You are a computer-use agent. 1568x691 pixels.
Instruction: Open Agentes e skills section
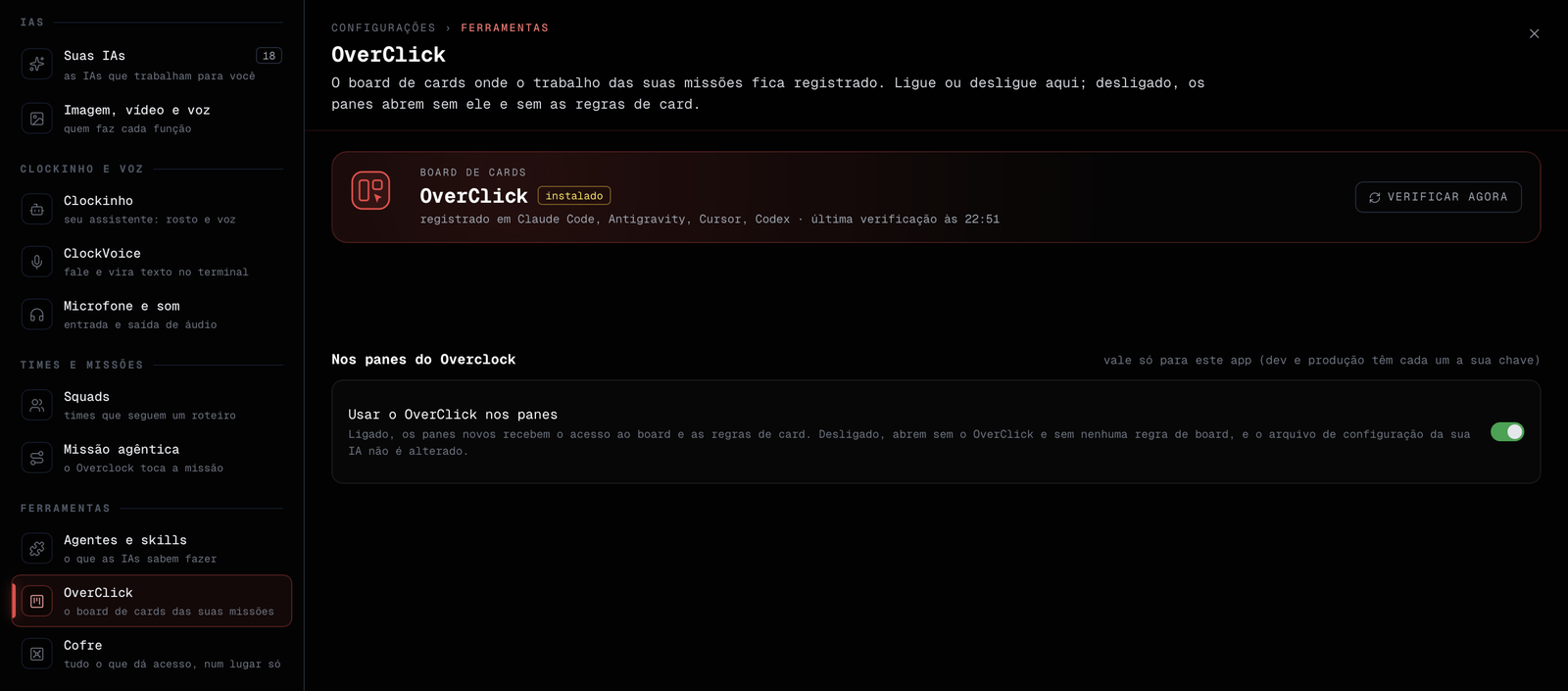coord(152,549)
